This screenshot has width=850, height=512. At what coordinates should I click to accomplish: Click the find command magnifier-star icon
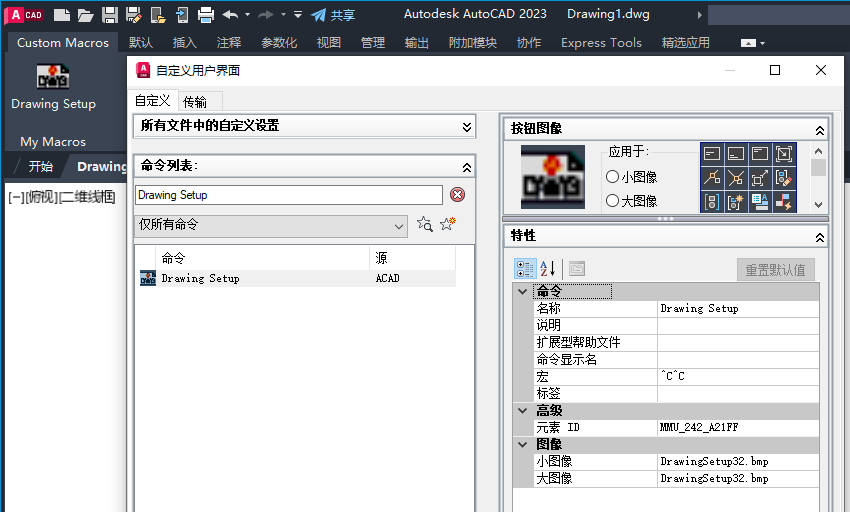click(x=424, y=224)
